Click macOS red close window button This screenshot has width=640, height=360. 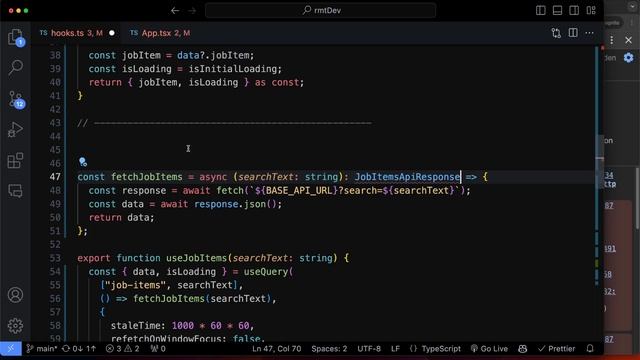pos(11,11)
